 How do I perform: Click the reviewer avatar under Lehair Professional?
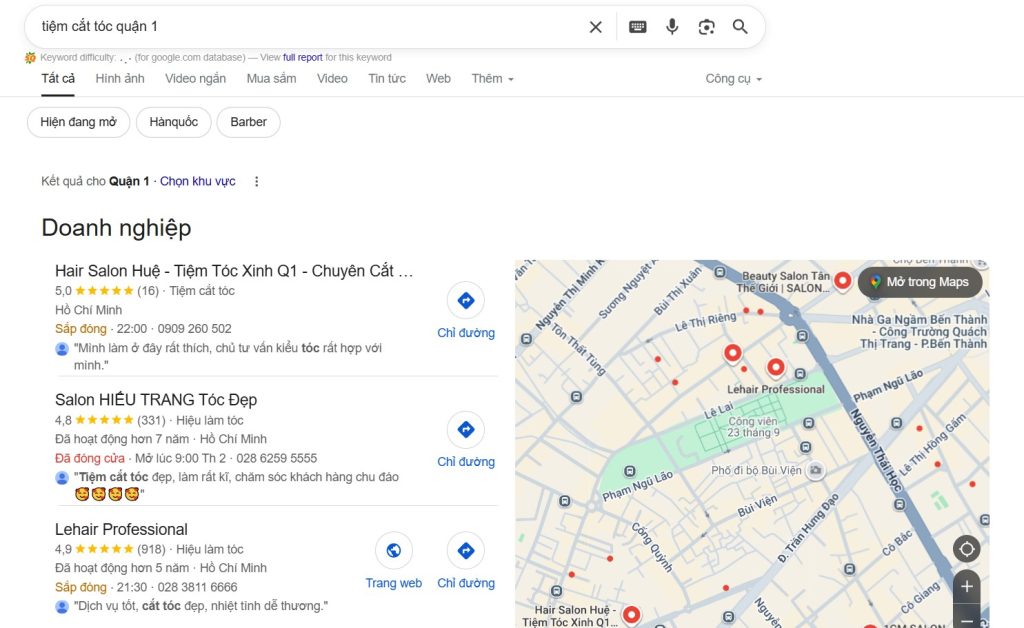62,607
